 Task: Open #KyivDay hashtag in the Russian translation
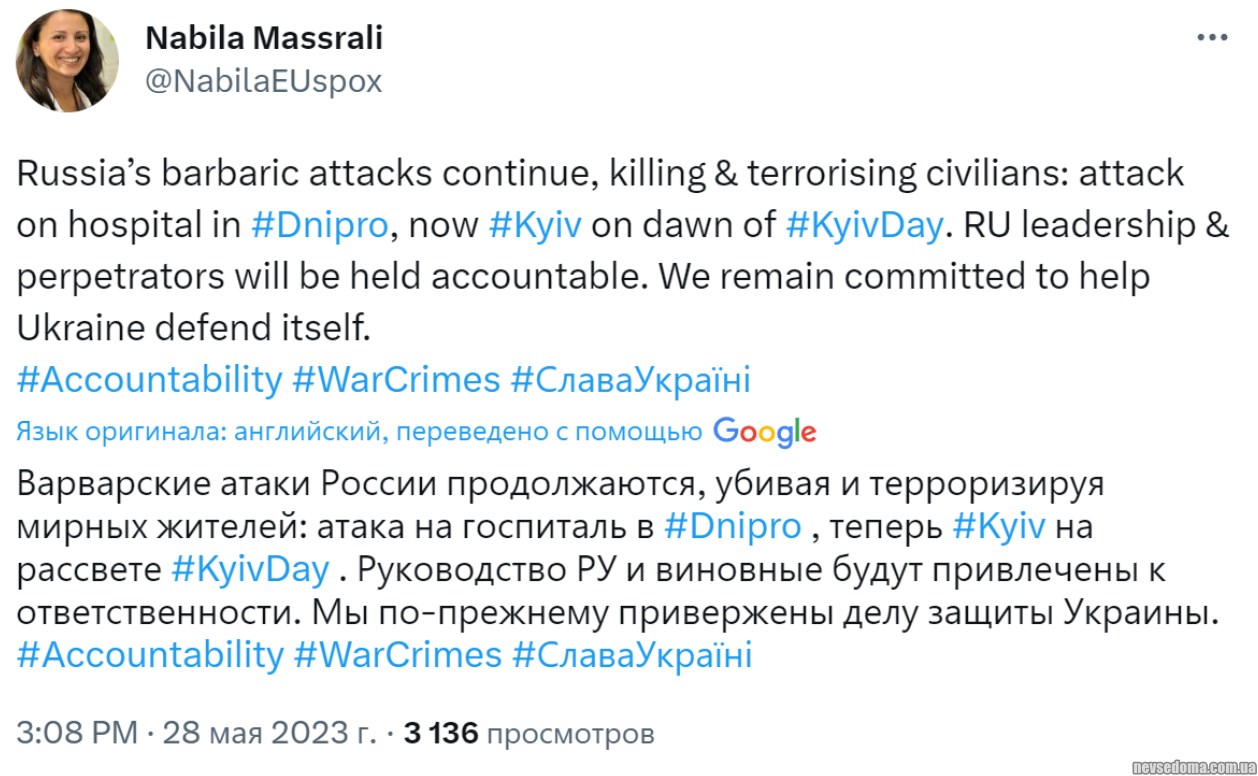tap(250, 569)
